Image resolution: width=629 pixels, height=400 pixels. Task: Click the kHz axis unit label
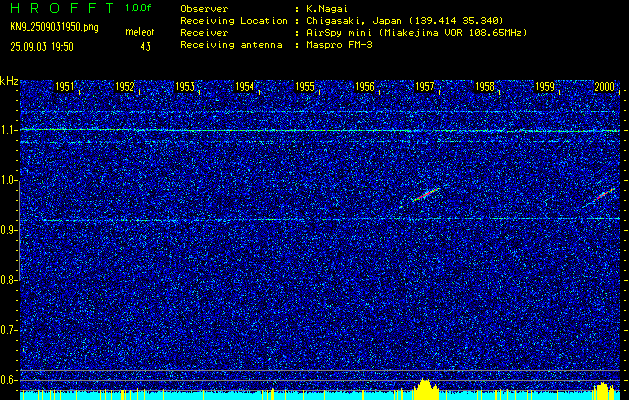click(x=9, y=81)
